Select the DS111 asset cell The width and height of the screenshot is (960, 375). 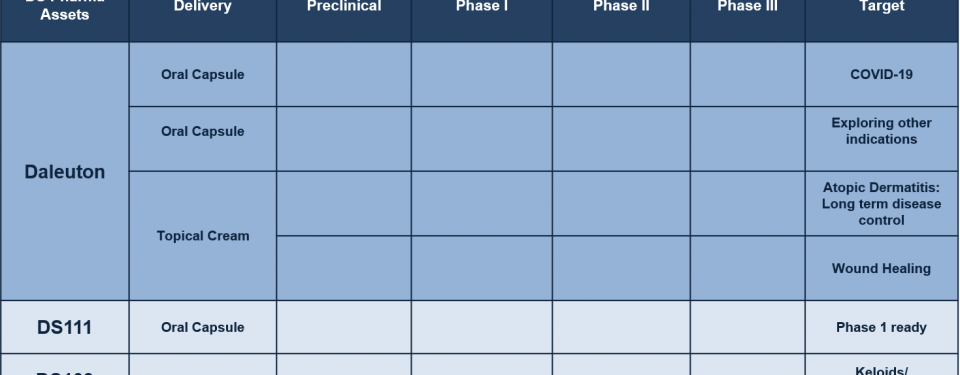point(65,327)
